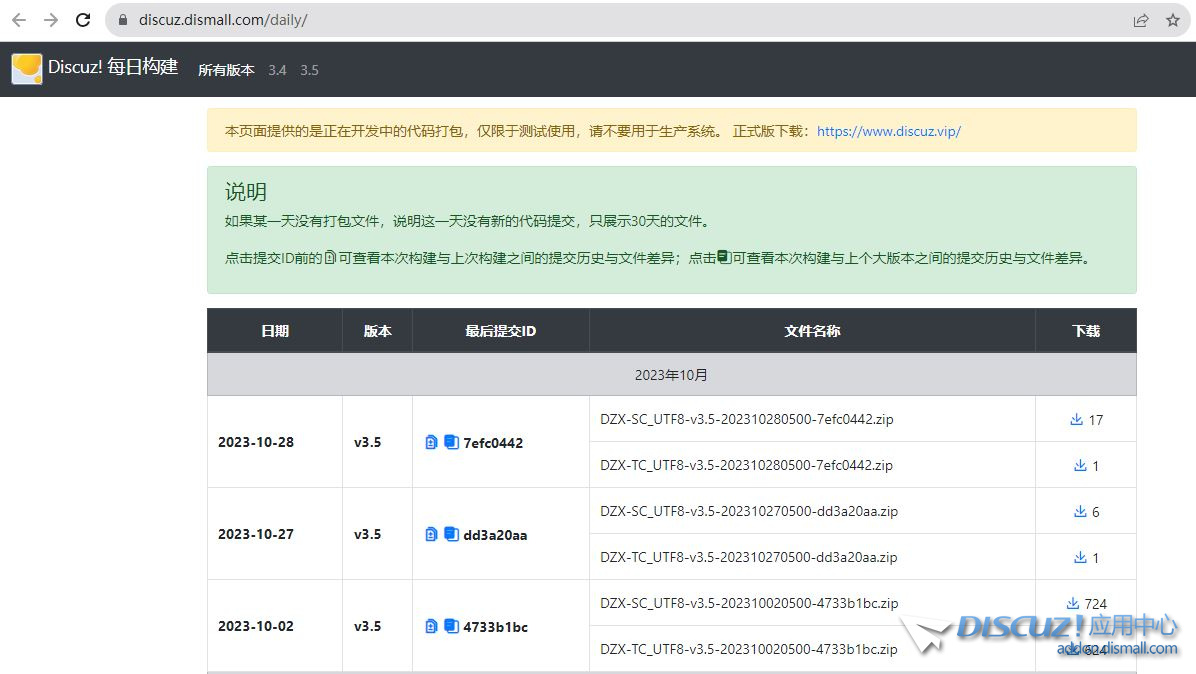Download DZX-TC_UTF8-v3.5-202310280500-7efc0442.zip
This screenshot has width=1196, height=674.
[x=1080, y=465]
